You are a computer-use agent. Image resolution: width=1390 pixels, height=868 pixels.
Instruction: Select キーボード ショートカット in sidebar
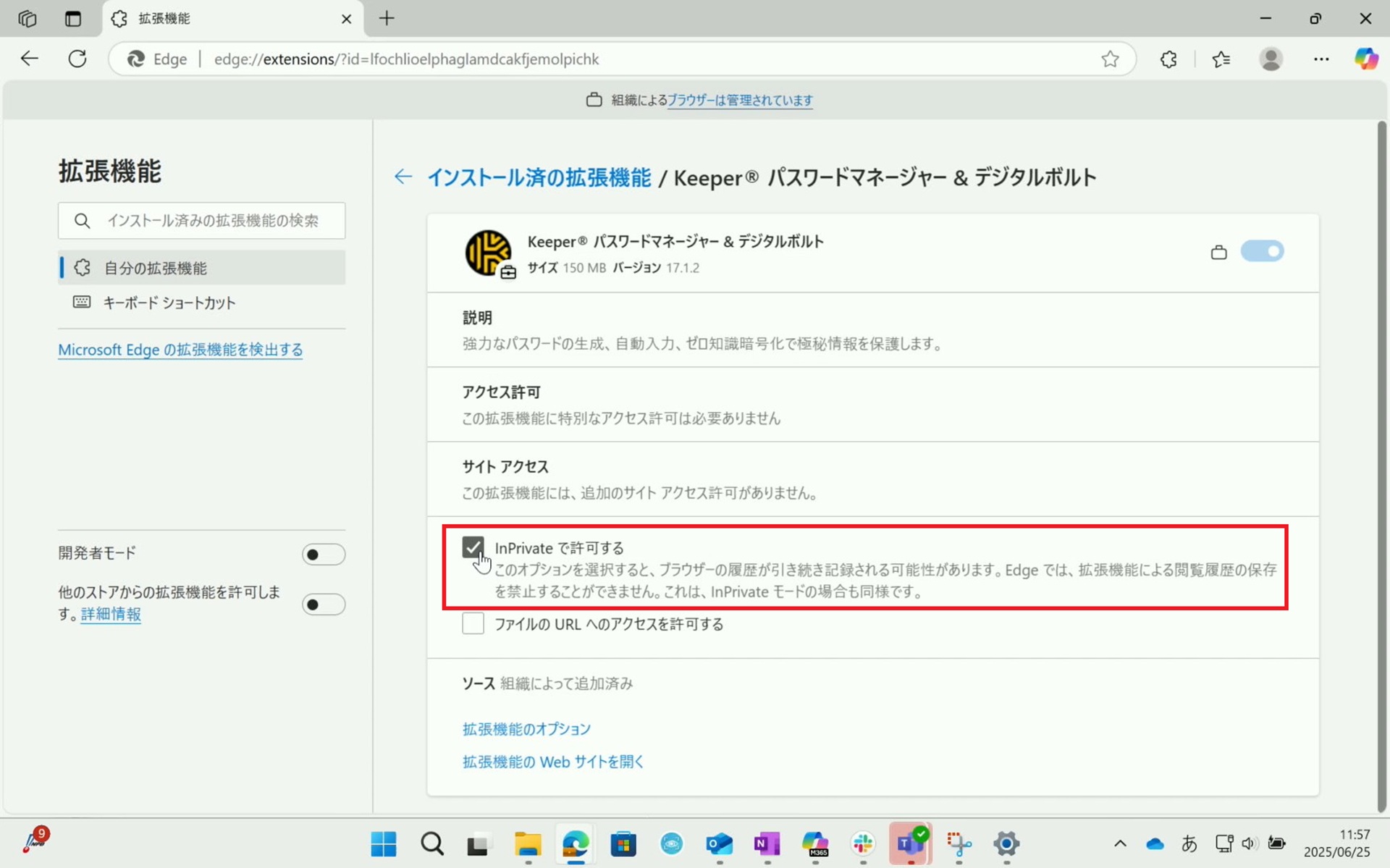tap(169, 303)
